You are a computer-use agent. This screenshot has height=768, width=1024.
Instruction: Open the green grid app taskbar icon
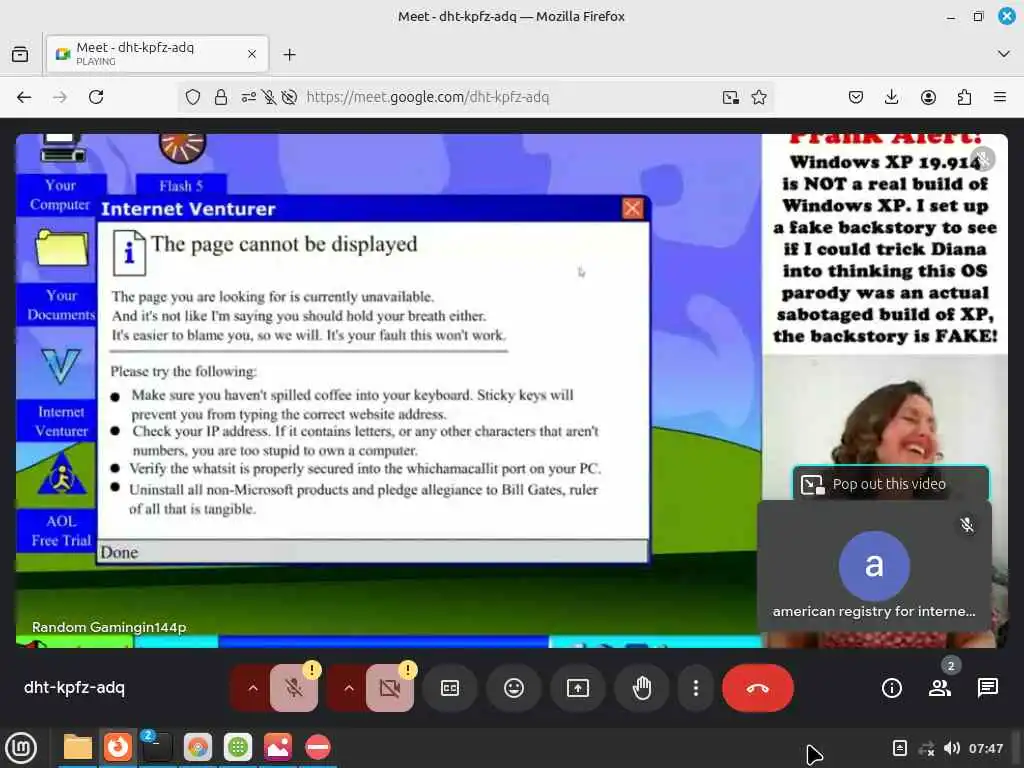tap(238, 747)
